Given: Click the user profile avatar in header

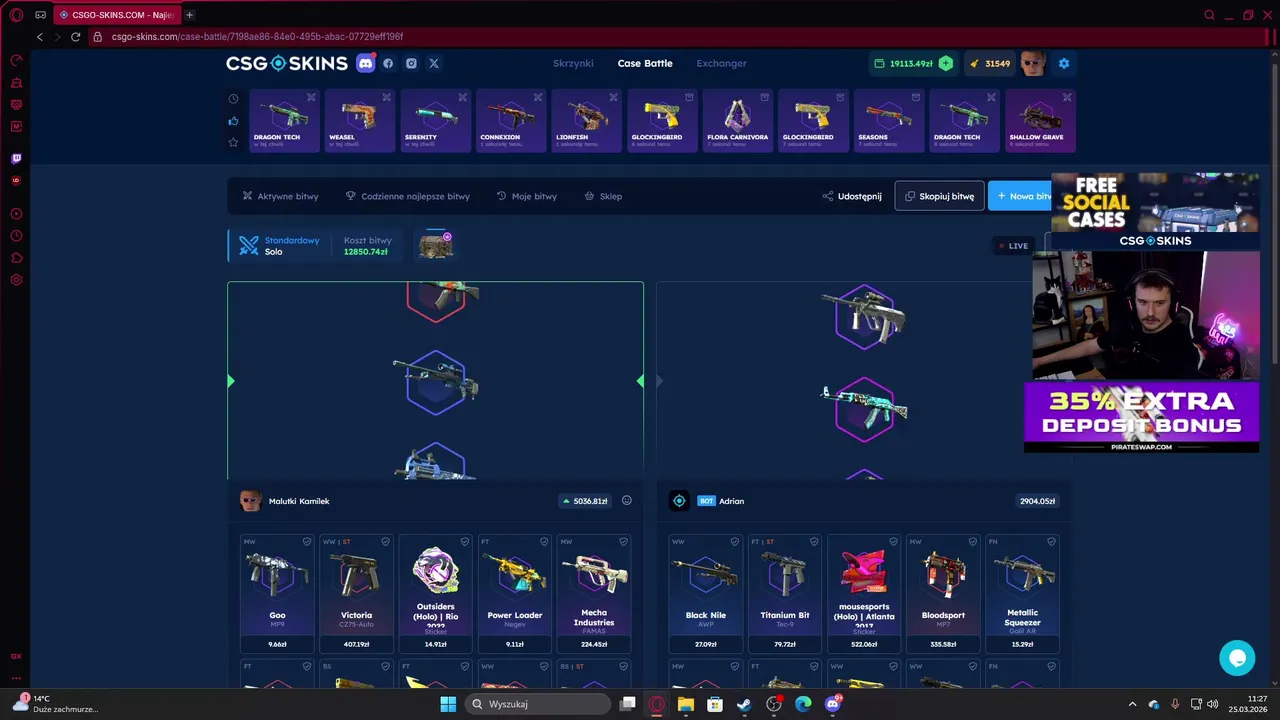Looking at the screenshot, I should 1033,63.
